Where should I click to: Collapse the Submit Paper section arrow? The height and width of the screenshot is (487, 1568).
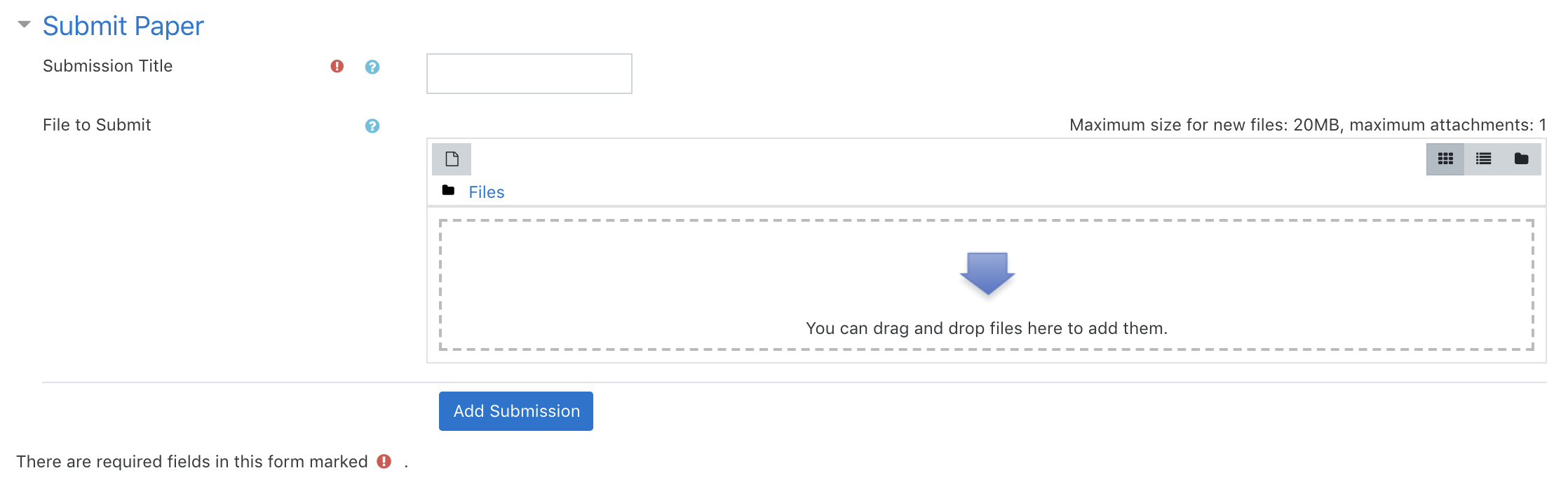25,25
